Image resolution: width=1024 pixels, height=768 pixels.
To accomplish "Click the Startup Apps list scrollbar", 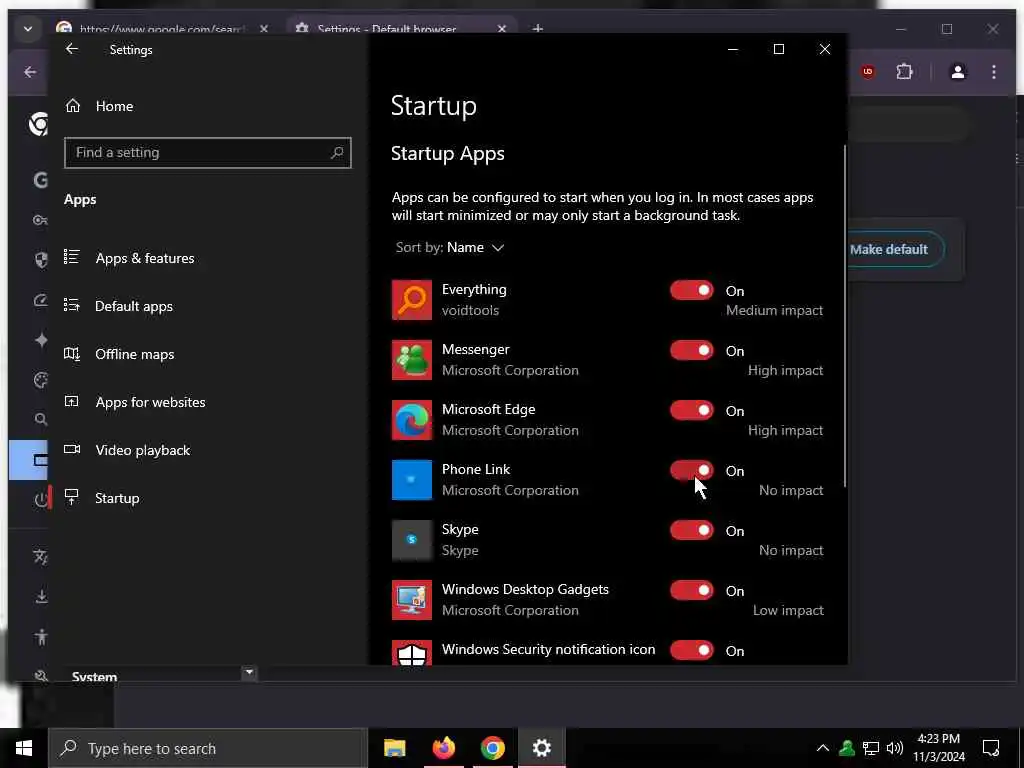I will pyautogui.click(x=844, y=316).
